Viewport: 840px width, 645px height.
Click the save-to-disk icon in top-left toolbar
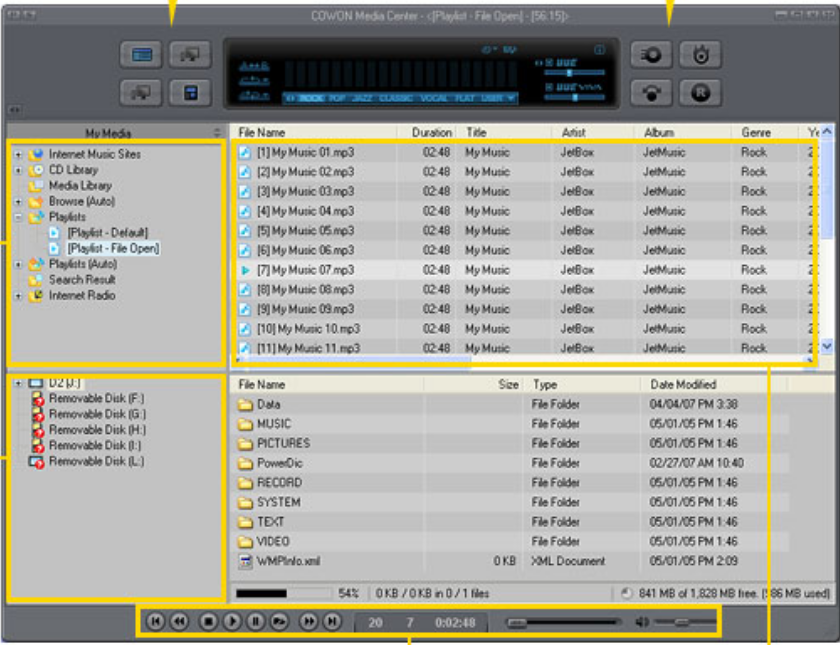(189, 92)
